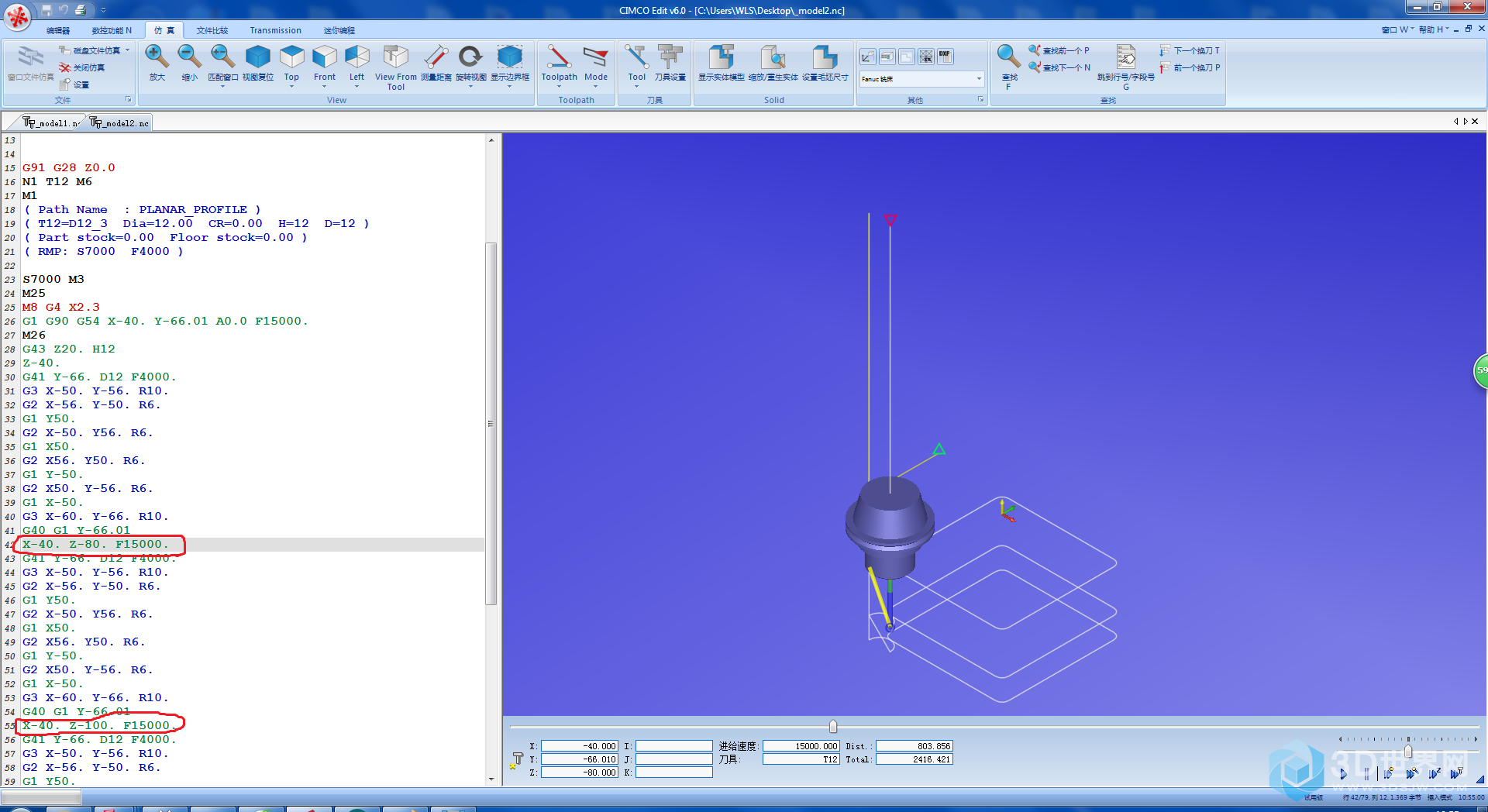
Task: Open the Transmission ribbon tab
Action: (275, 30)
